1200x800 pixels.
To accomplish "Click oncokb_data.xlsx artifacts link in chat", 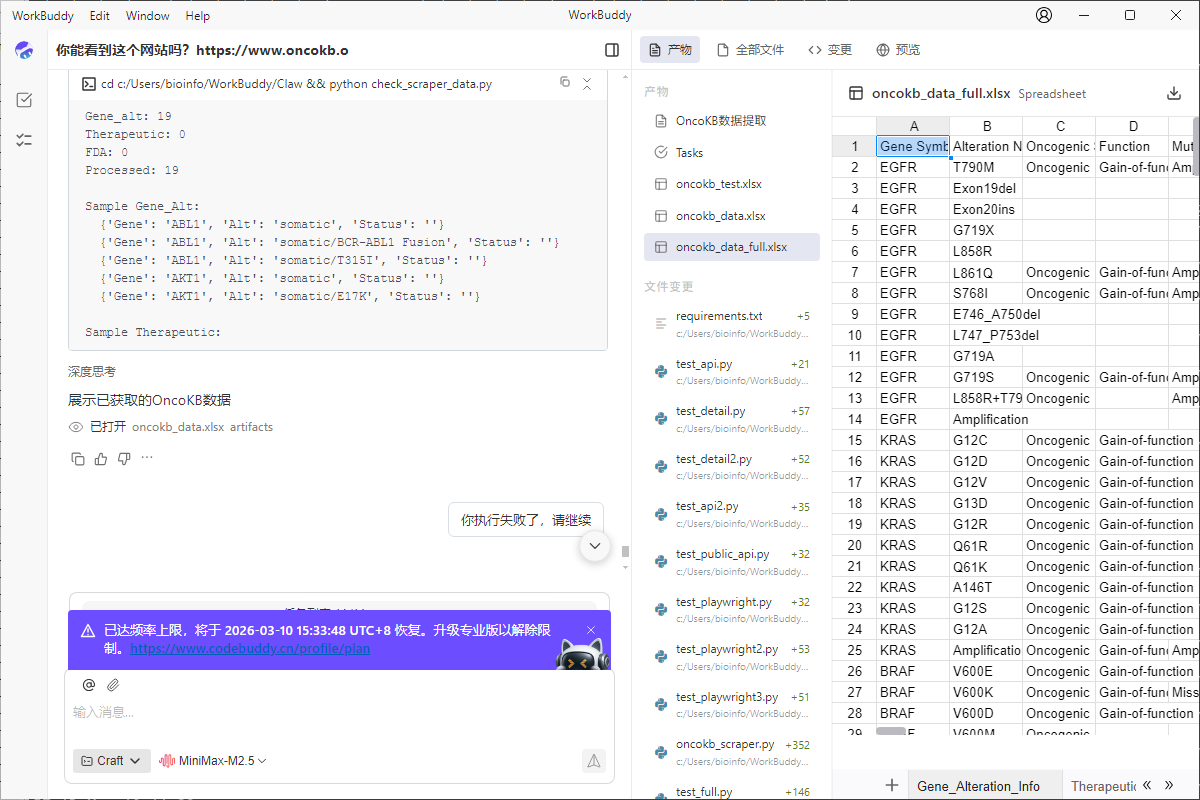I will (x=202, y=426).
